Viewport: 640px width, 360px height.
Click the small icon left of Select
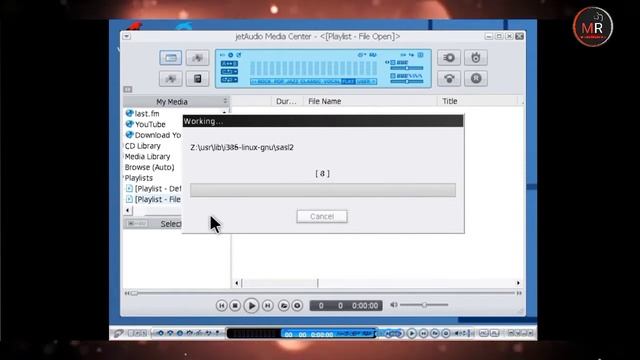coord(136,224)
